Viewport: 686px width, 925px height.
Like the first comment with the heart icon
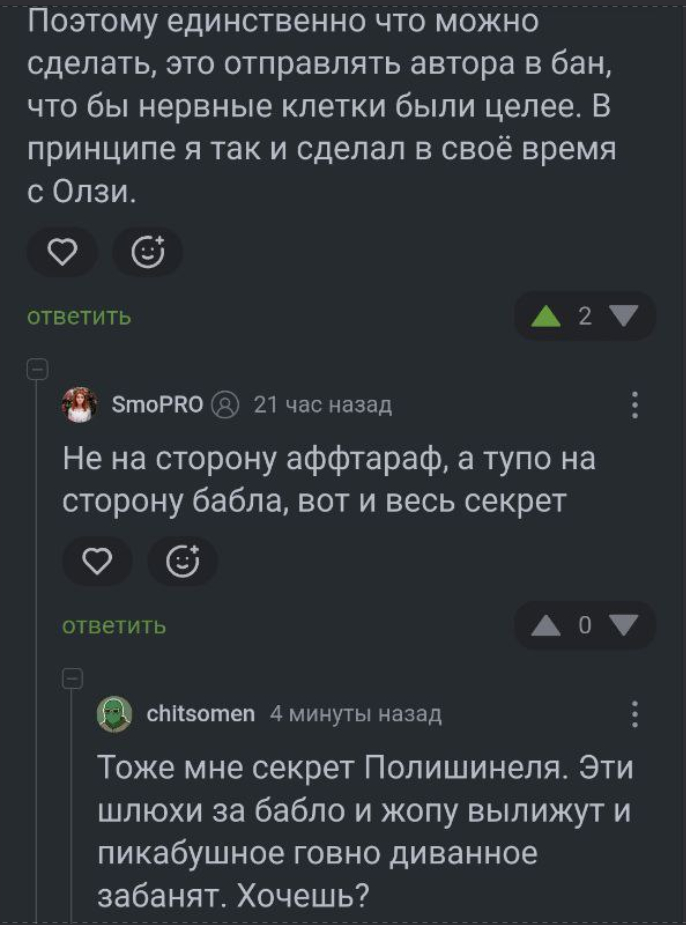click(63, 252)
